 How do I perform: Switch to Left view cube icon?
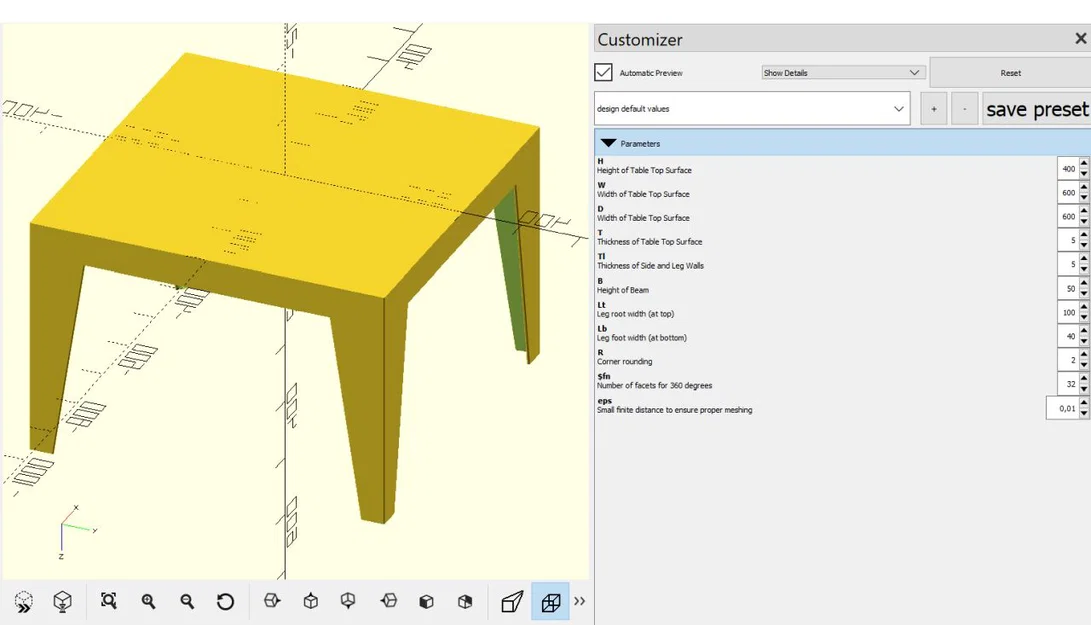coord(389,601)
